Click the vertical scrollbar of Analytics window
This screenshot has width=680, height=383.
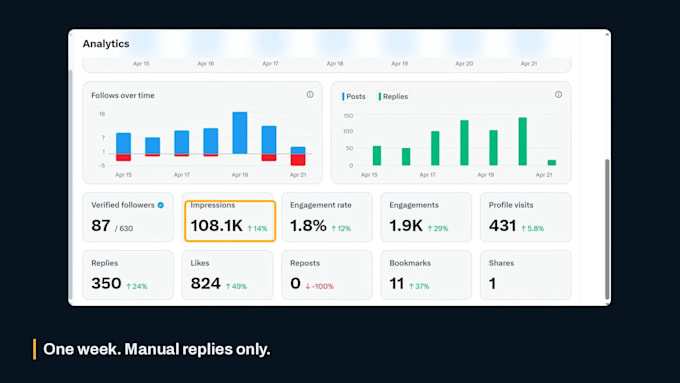pos(607,229)
